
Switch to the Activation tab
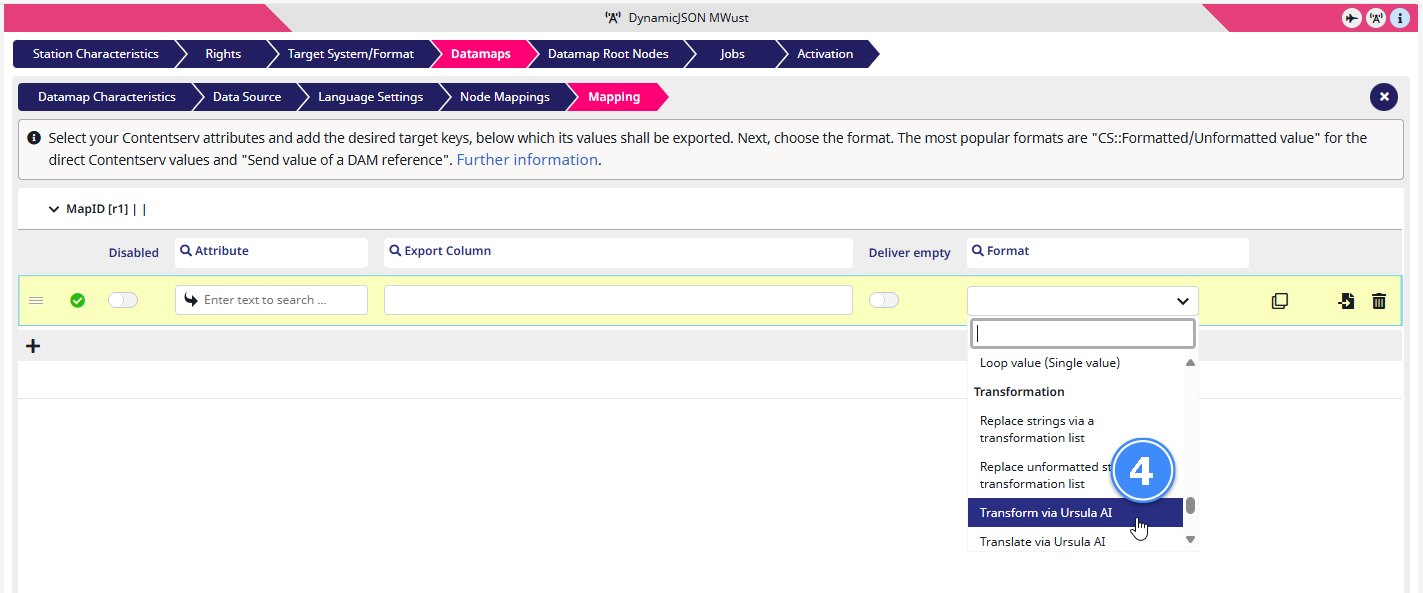pyautogui.click(x=825, y=54)
